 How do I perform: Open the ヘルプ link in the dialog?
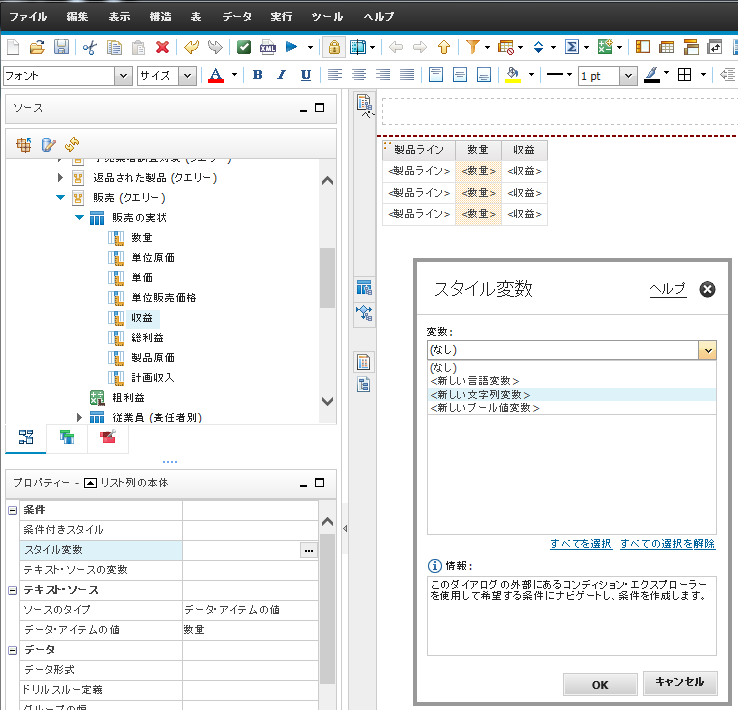click(668, 289)
